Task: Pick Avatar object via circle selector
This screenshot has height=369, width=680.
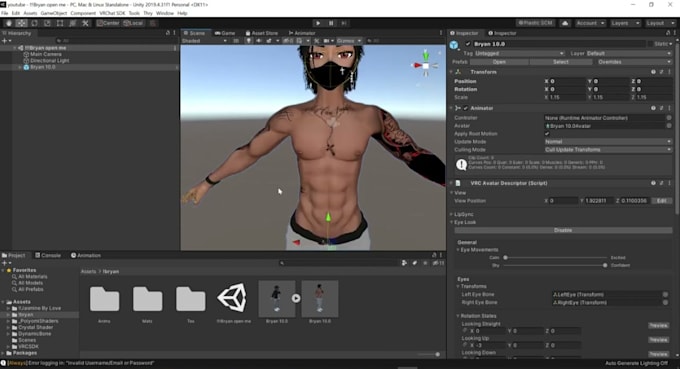Action: [669, 126]
